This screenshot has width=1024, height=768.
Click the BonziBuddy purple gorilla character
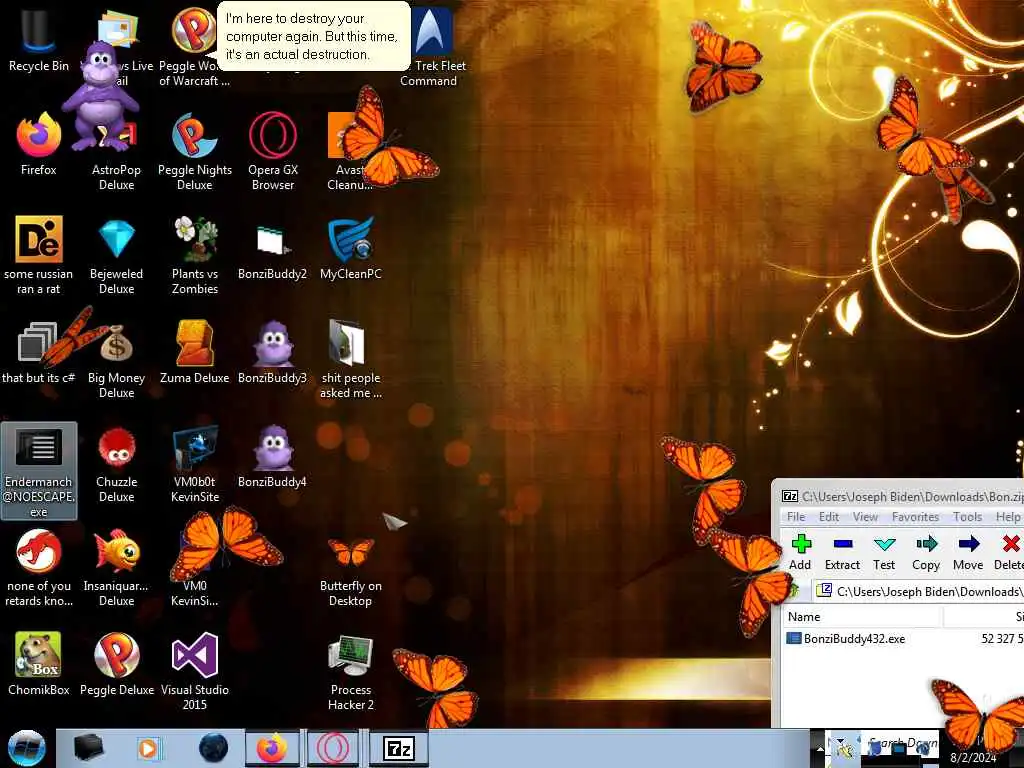100,97
